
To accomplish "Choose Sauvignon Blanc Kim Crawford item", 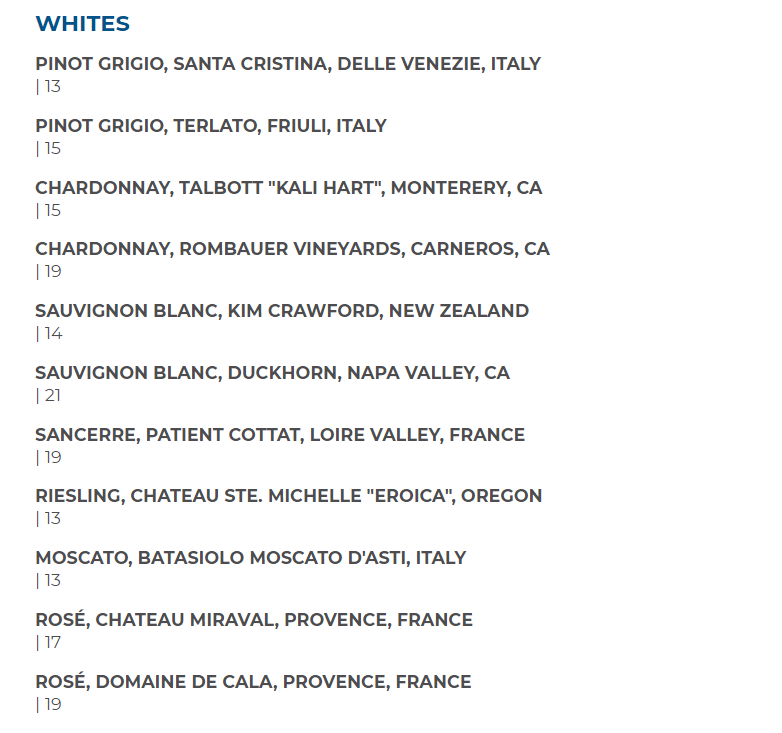I will pyautogui.click(x=281, y=311).
